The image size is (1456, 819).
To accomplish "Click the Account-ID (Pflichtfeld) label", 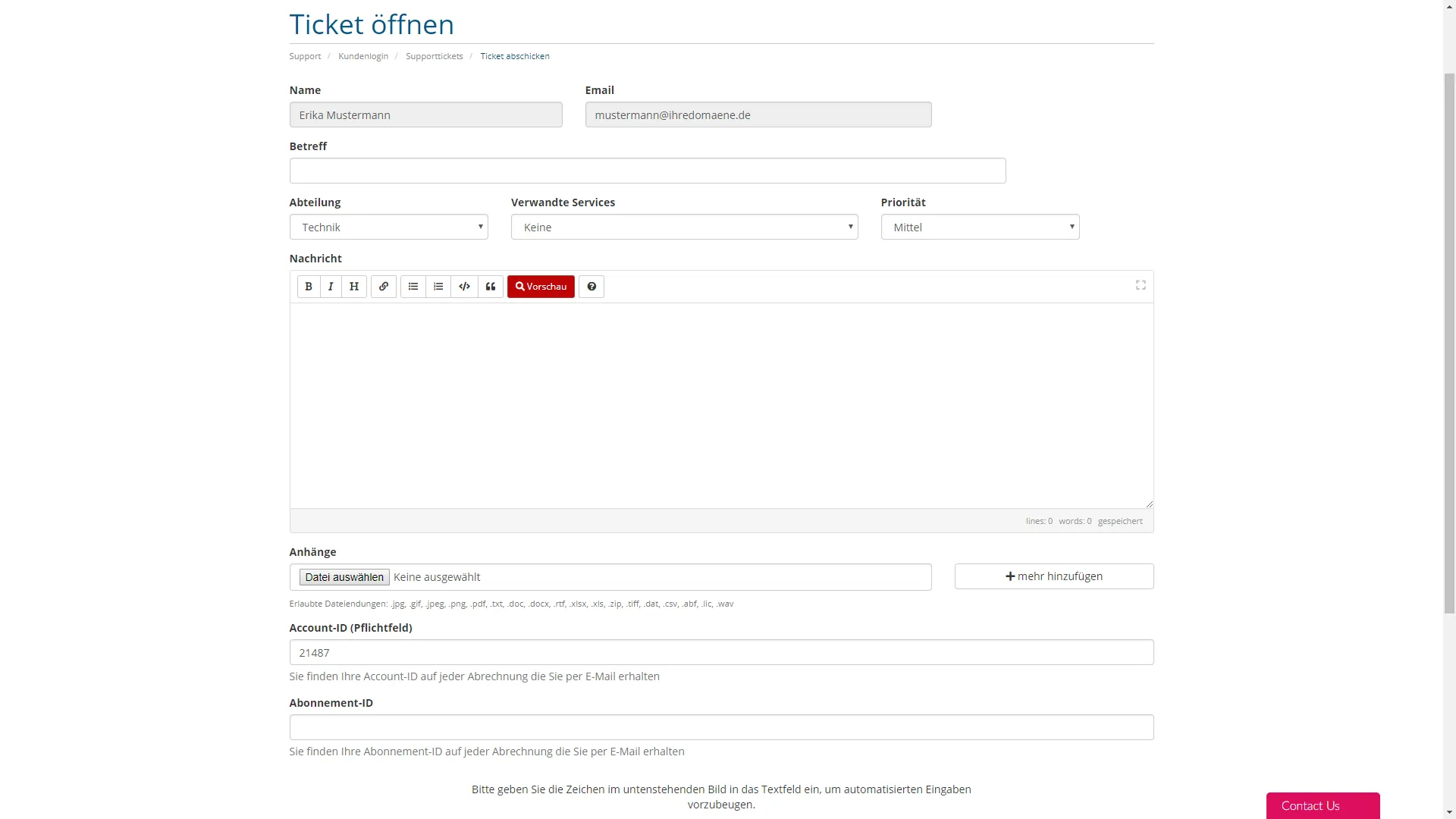I will coord(350,628).
